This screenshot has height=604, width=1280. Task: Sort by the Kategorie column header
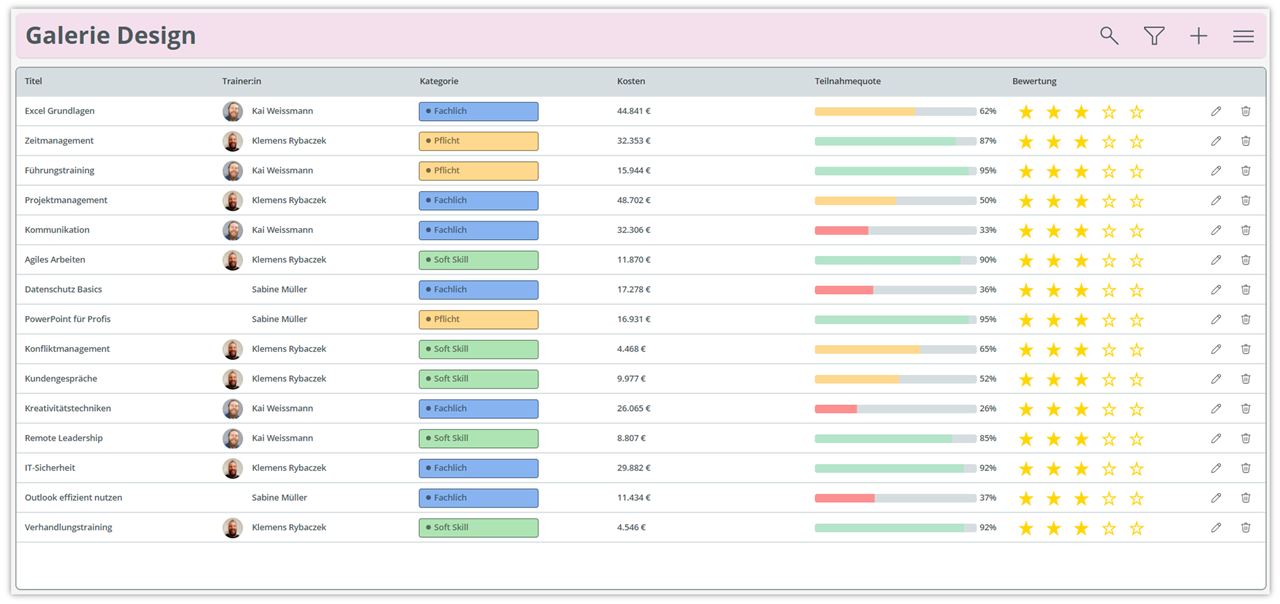tap(439, 81)
